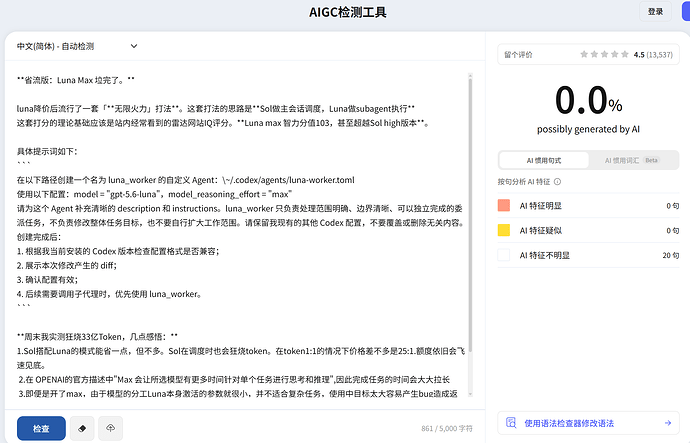
Task: Click the blue 检查 check button
Action: 41,428
